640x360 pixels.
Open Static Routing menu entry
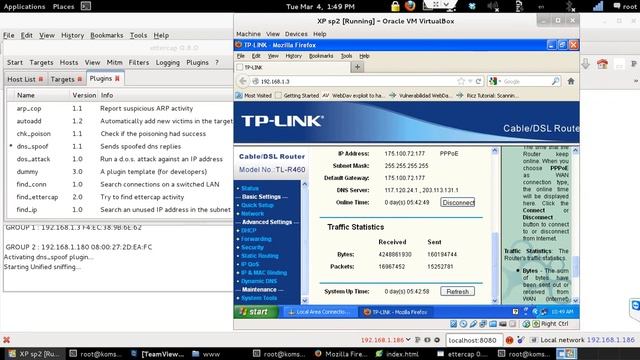coord(260,256)
